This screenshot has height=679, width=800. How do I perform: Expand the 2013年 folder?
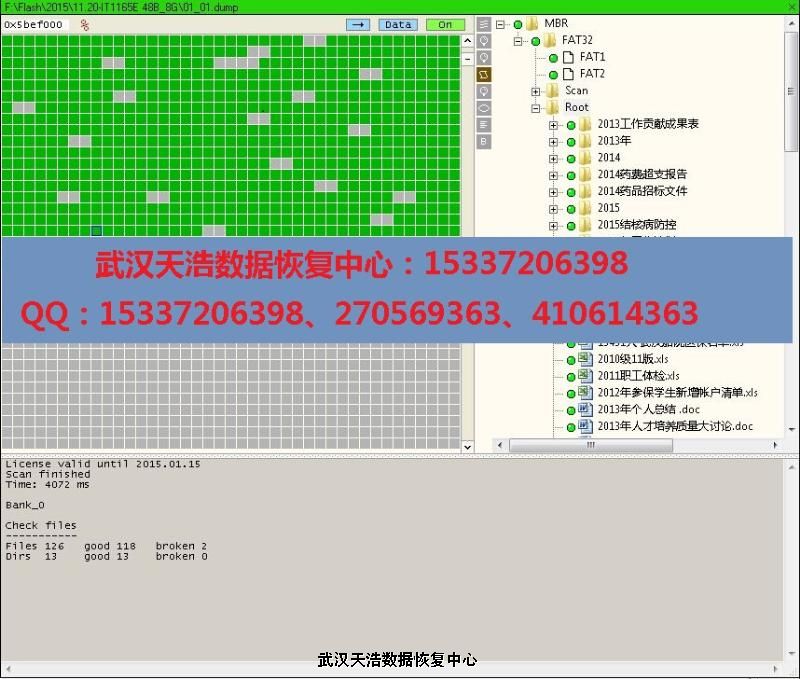pyautogui.click(x=554, y=142)
